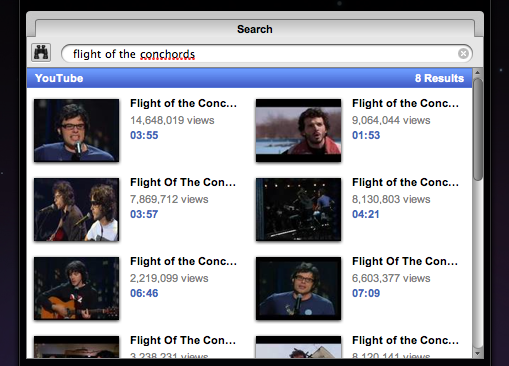Open thumbnail of video with 2,219,099 views

76,288
